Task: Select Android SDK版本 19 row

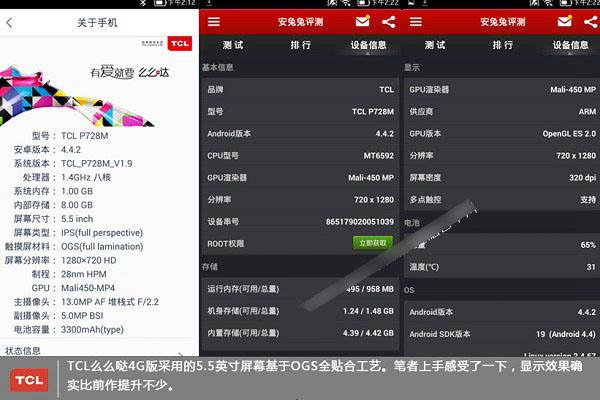Action: tap(502, 334)
